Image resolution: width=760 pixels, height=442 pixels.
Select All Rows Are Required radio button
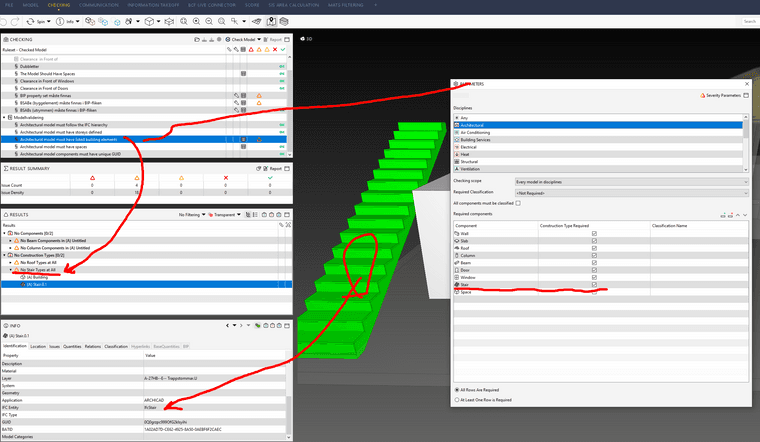tap(457, 390)
